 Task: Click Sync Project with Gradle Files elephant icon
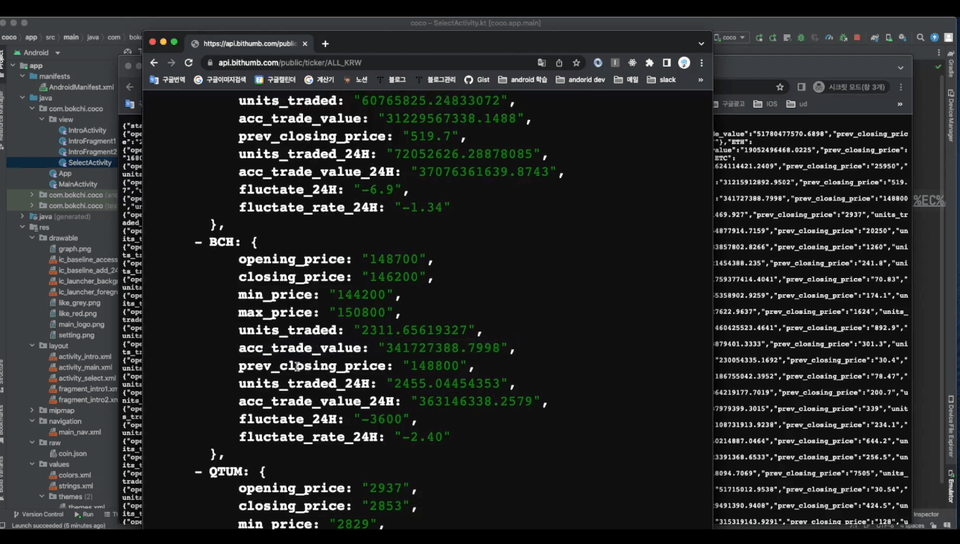[875, 37]
